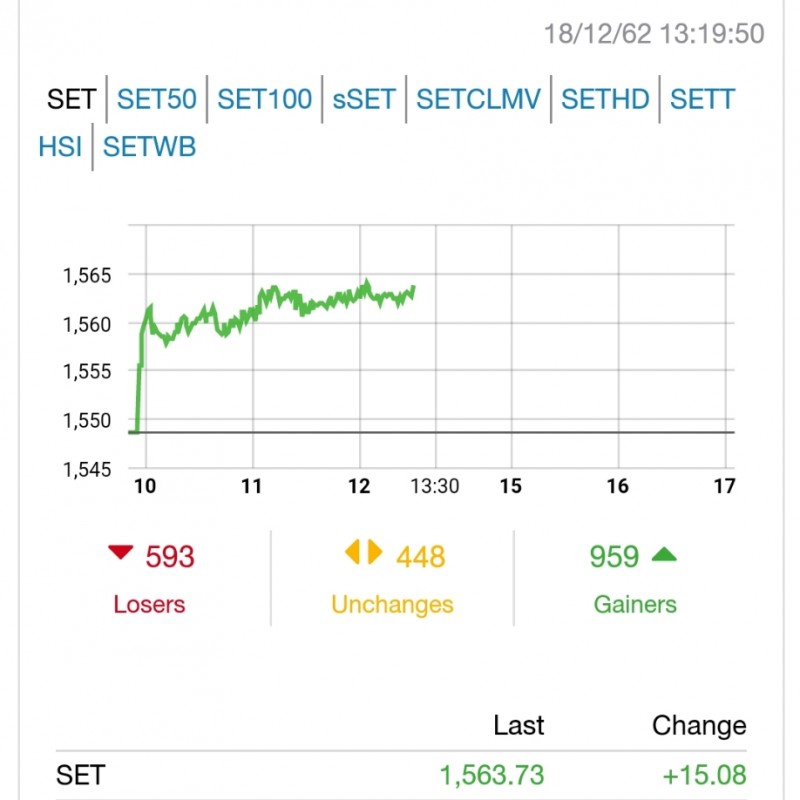
Task: Click the SET row in the table
Action: (401, 775)
